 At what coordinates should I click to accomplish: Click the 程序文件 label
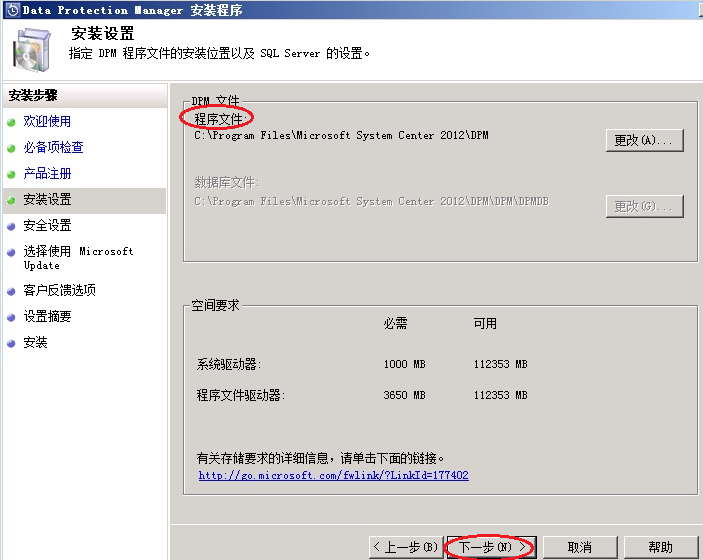(219, 119)
